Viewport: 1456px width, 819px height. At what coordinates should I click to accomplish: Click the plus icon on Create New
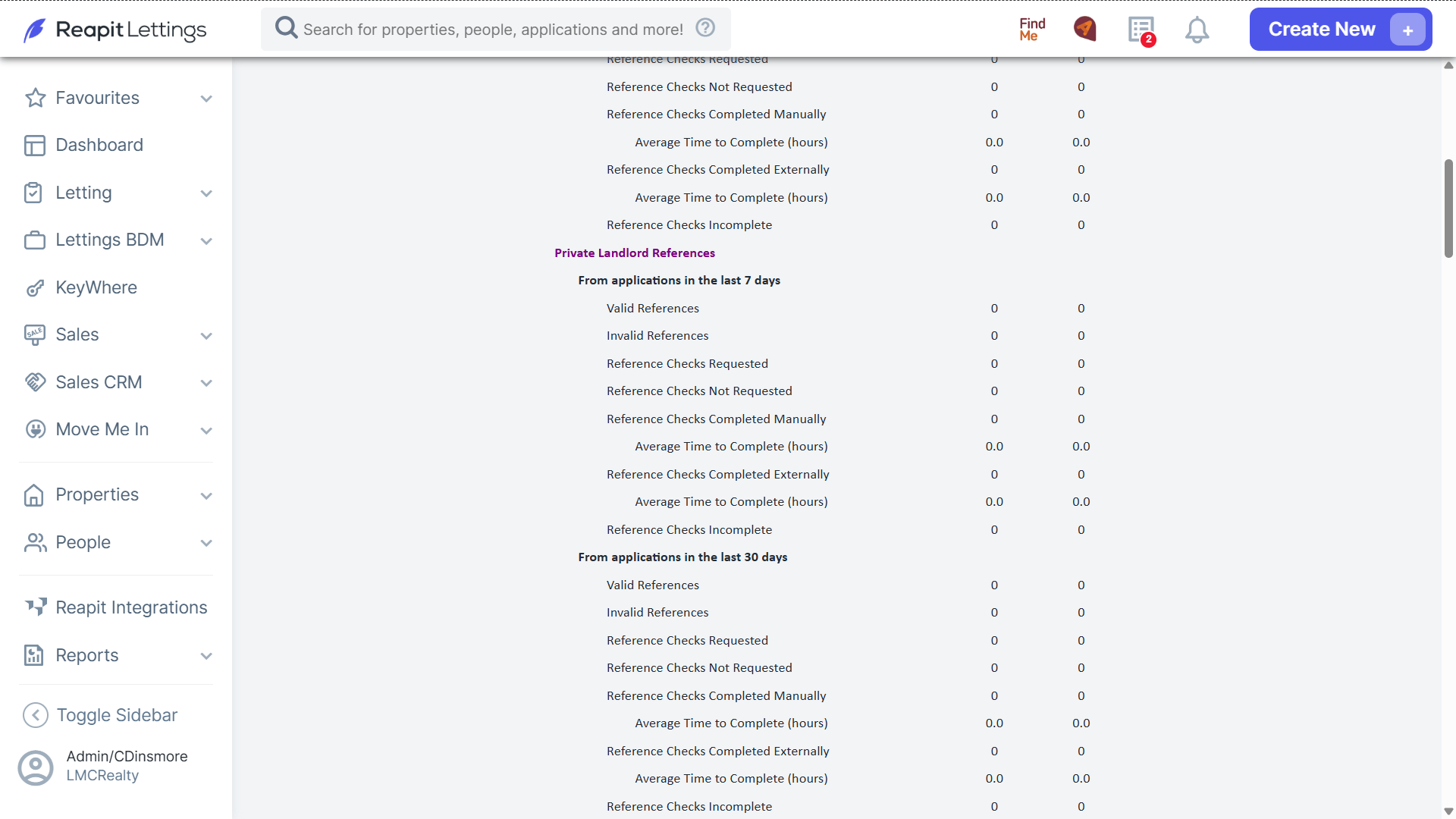[1407, 30]
